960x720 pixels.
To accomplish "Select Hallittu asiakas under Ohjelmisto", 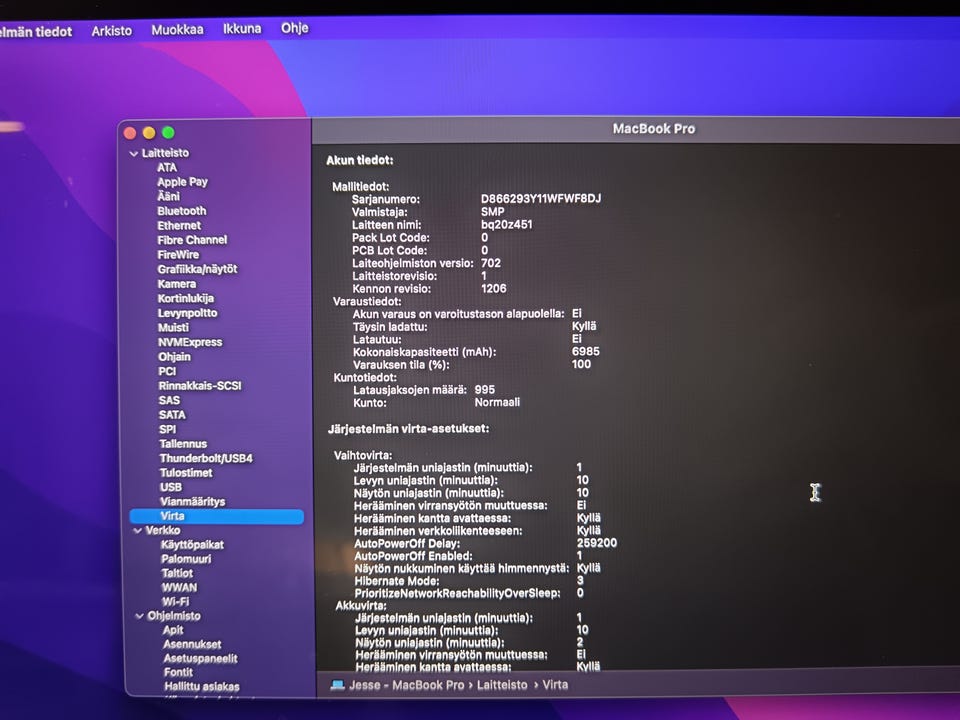I will (201, 686).
